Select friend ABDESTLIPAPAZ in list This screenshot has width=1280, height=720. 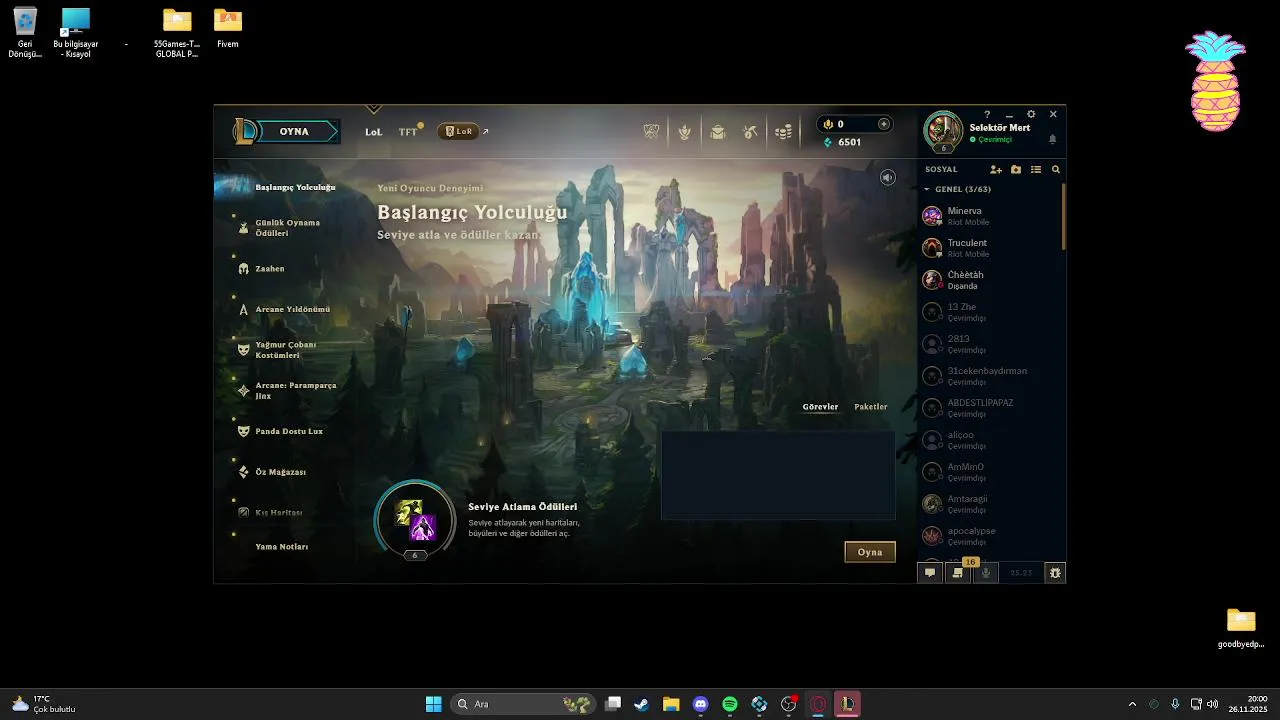pos(990,408)
